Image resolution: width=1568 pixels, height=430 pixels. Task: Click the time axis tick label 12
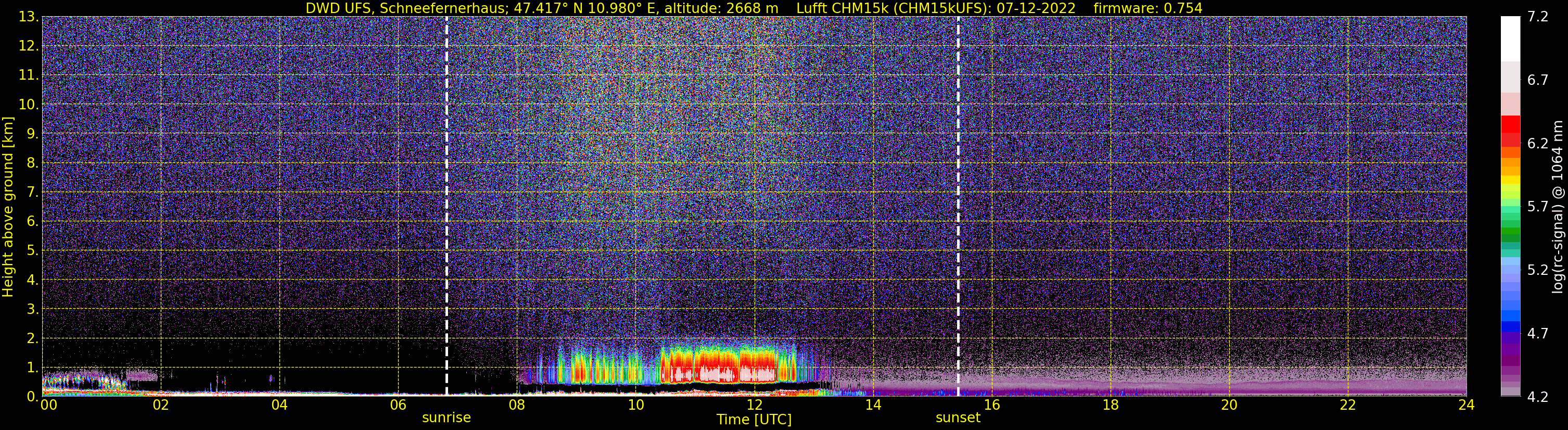pos(754,405)
